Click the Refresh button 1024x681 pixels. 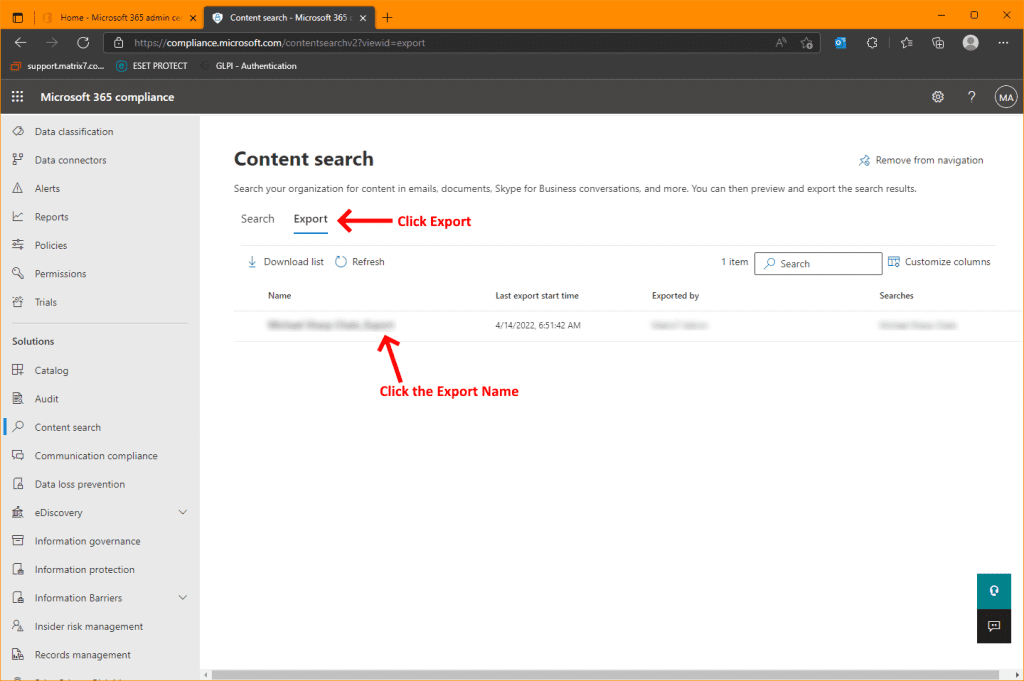click(360, 262)
